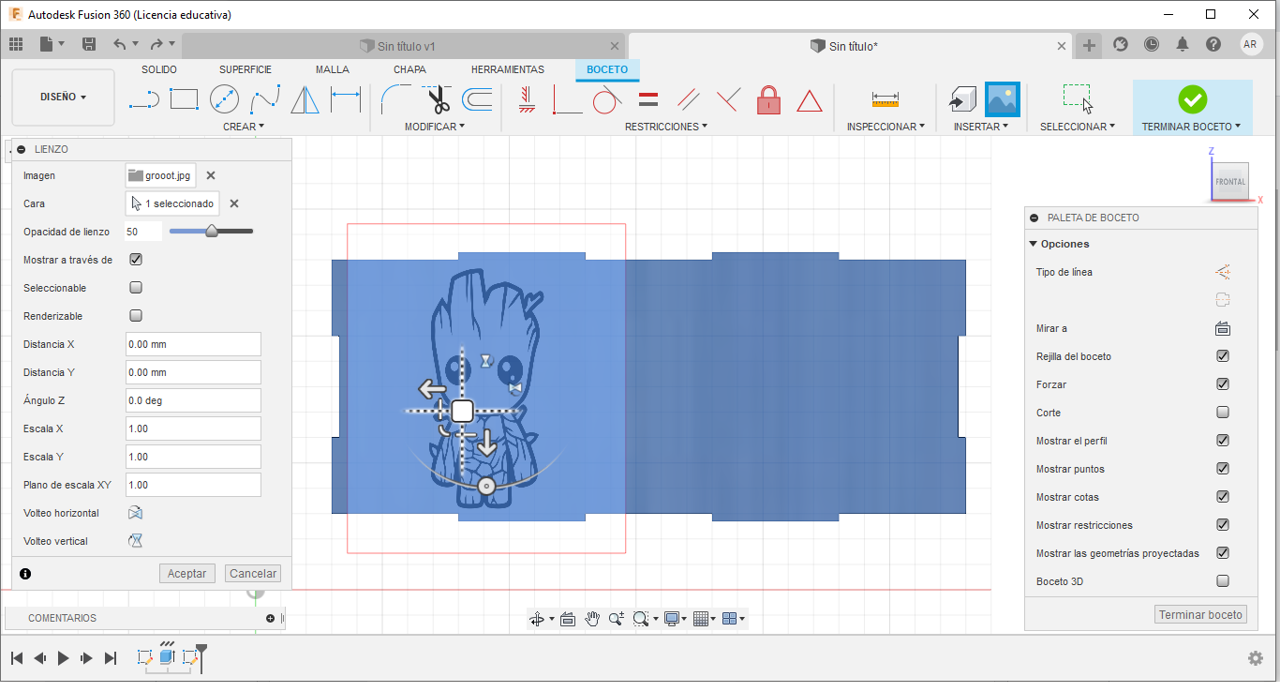Select the Sketch Dimension tool
The height and width of the screenshot is (682, 1280).
click(346, 99)
